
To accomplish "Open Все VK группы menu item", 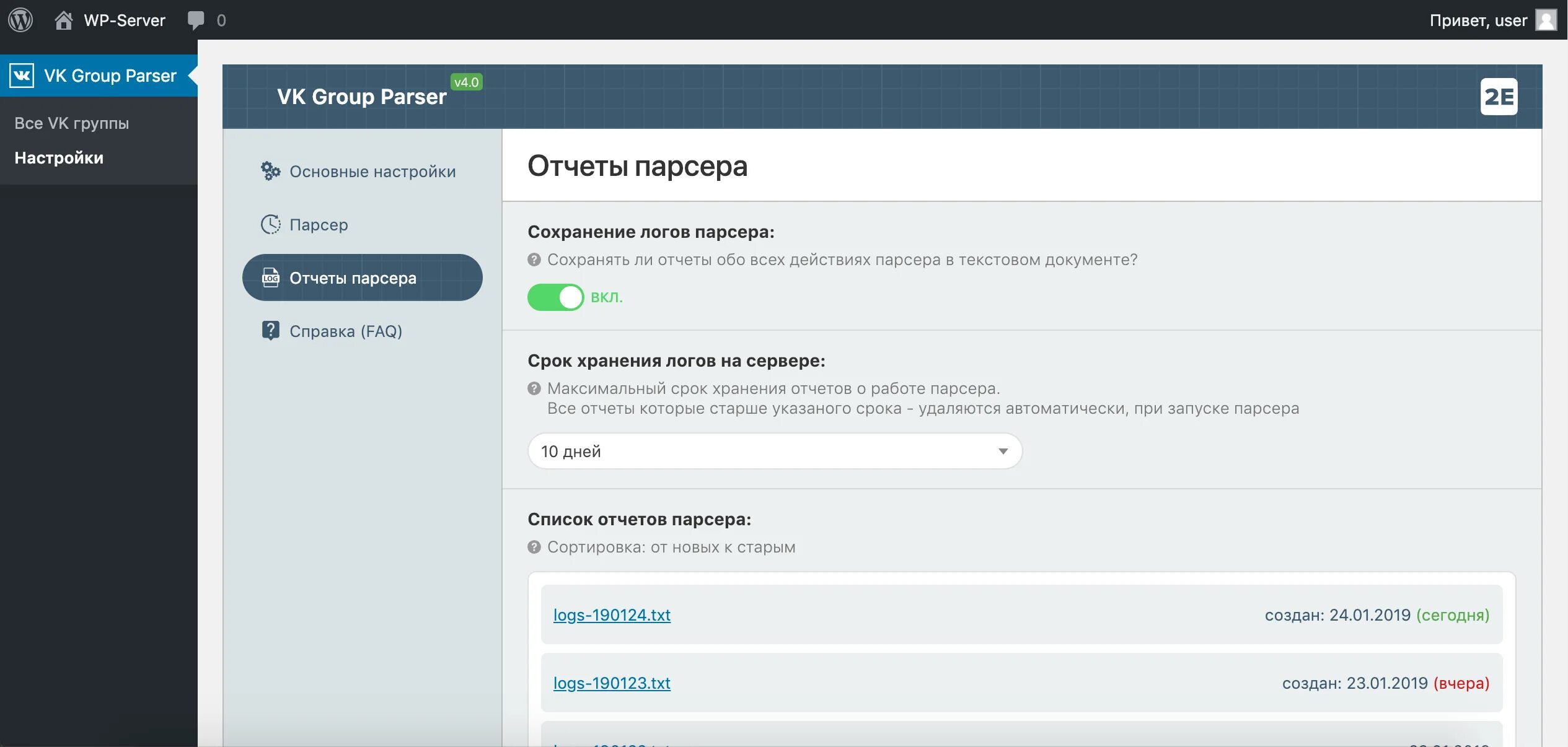I will pos(72,123).
